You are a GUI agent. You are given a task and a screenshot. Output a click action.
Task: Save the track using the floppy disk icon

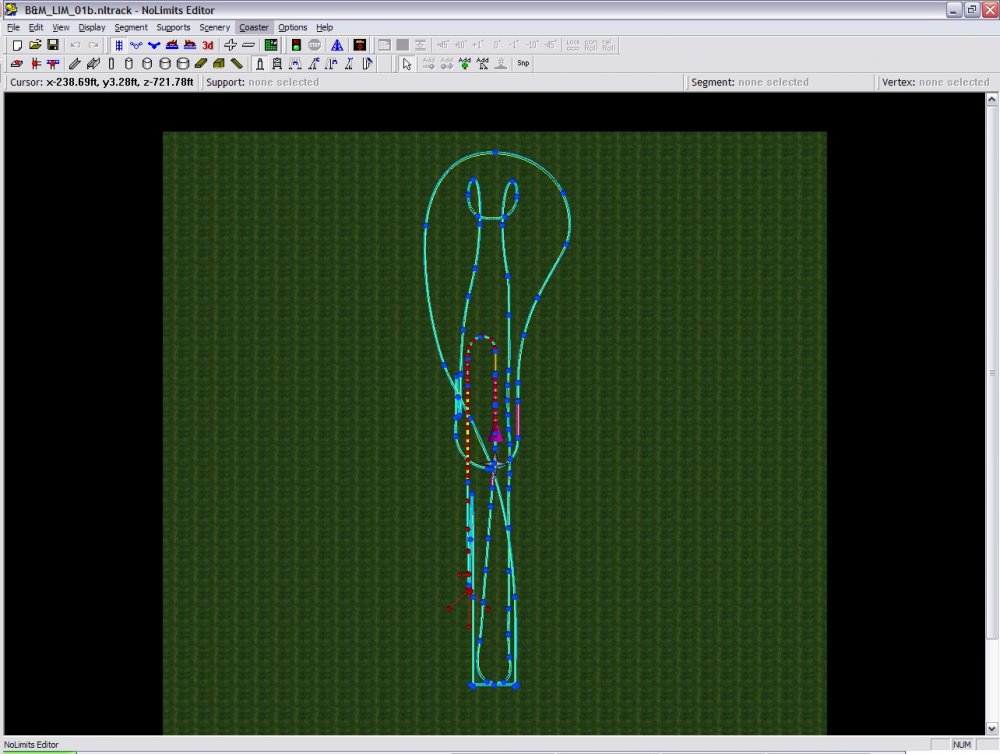coord(52,45)
